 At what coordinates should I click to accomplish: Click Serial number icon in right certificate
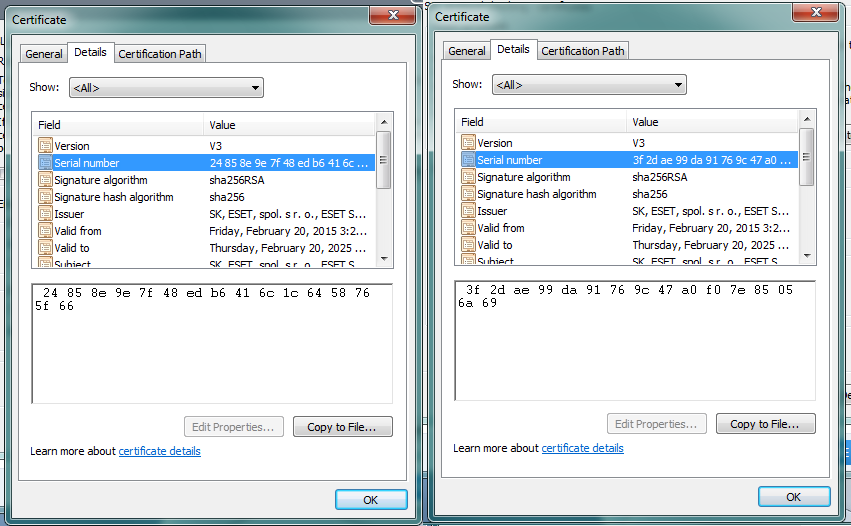point(468,160)
